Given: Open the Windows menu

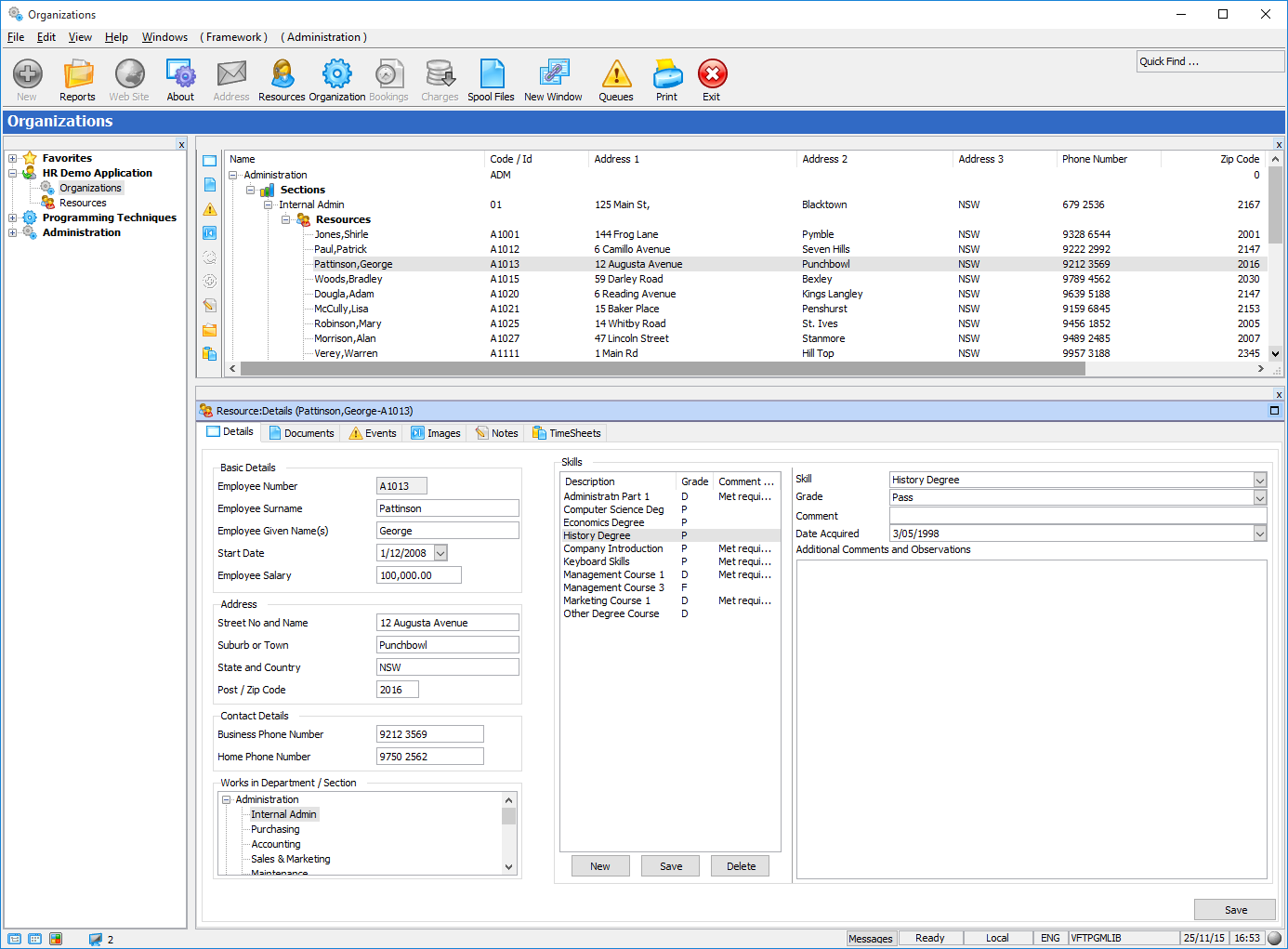Looking at the screenshot, I should pos(164,37).
